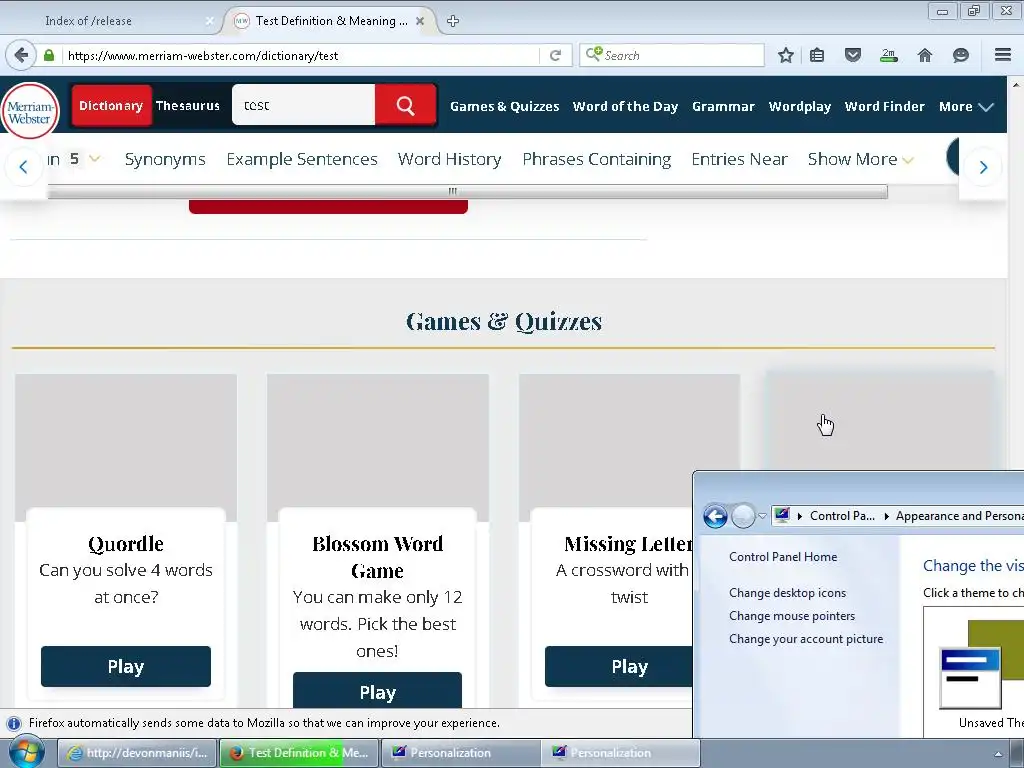Open the Control Panel recent pages dropdown

[762, 517]
